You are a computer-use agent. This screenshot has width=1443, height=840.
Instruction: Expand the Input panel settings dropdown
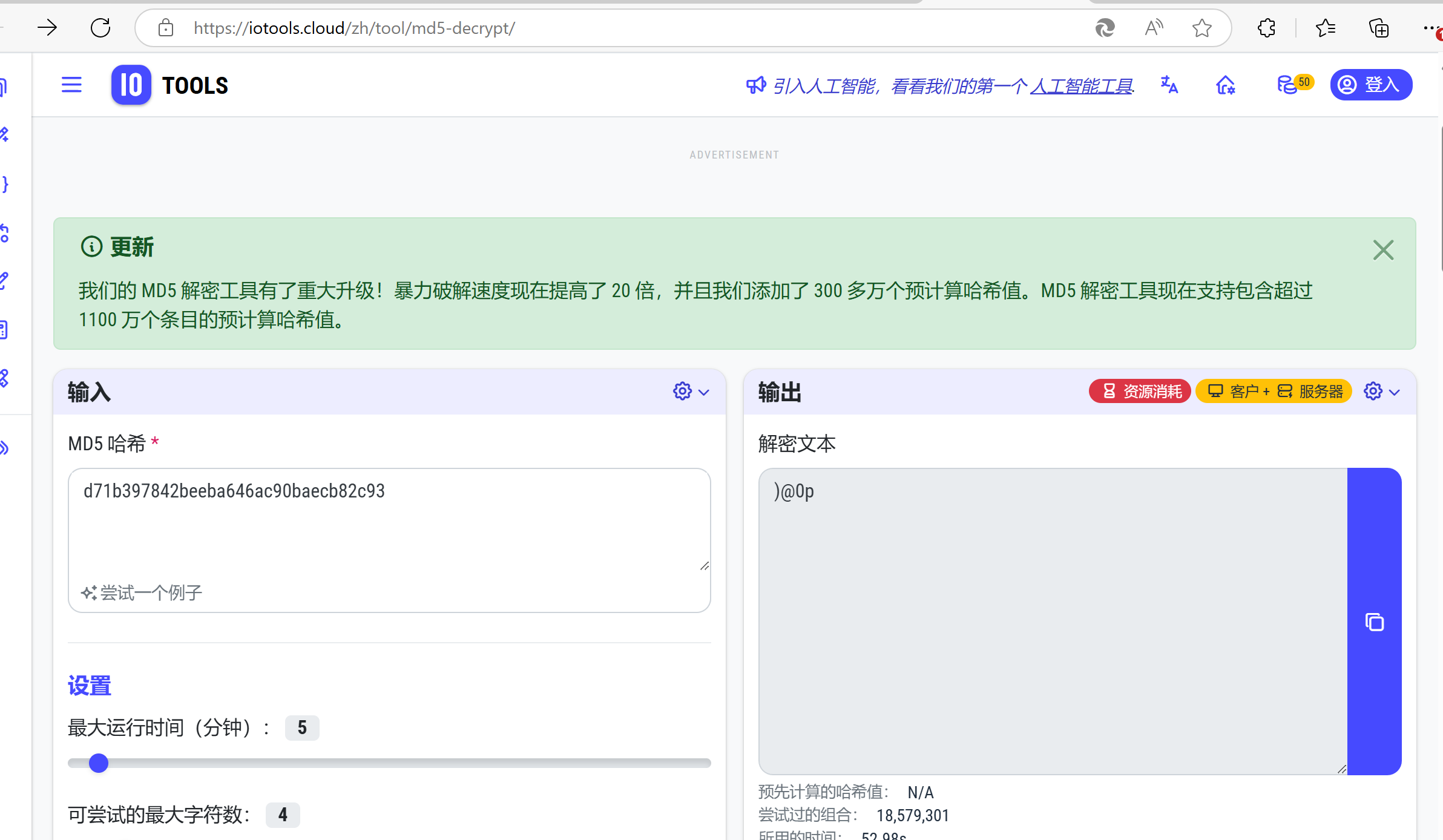click(x=691, y=392)
